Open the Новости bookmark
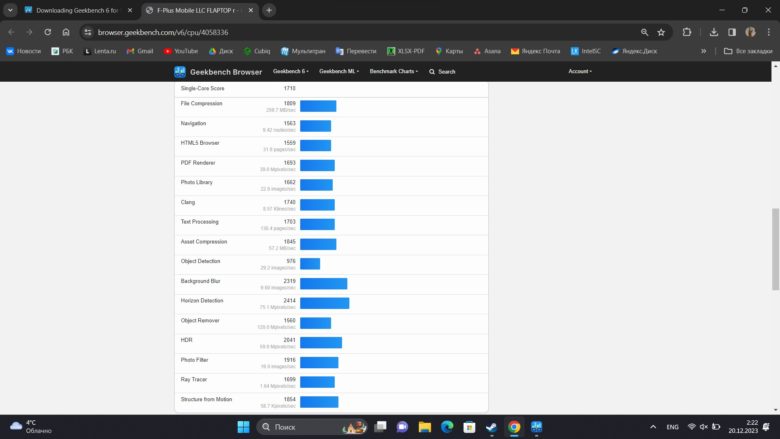Viewport: 780px width, 439px height. [x=23, y=51]
